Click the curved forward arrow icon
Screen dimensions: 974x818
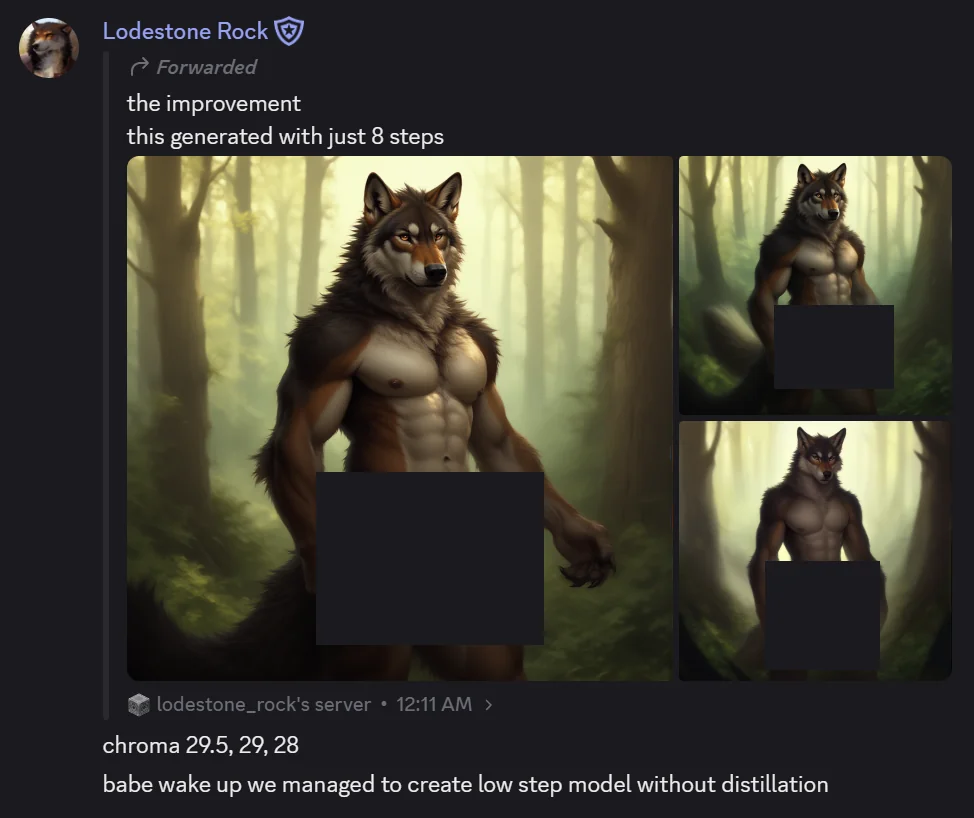(140, 66)
